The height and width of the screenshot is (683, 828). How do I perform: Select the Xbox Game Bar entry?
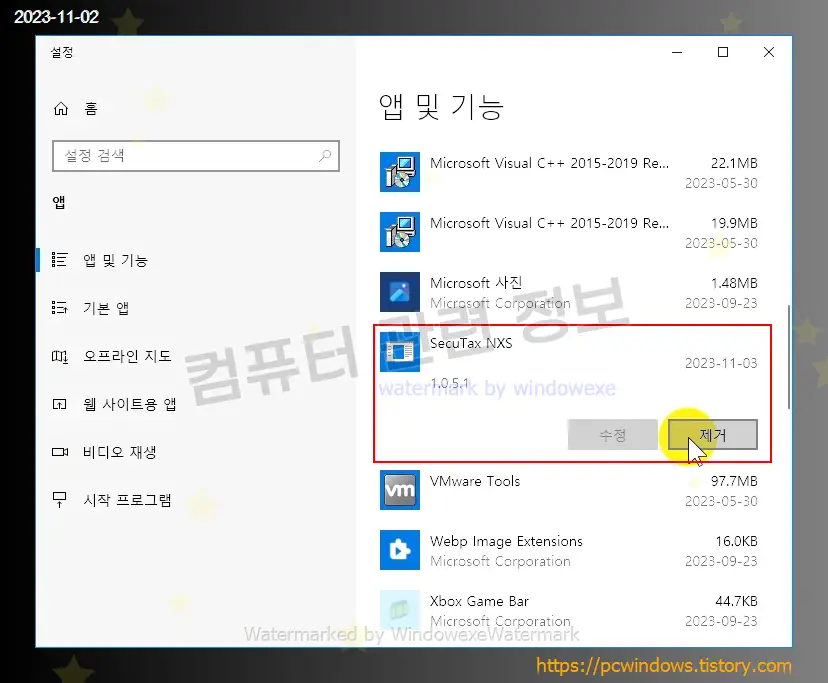coord(569,610)
